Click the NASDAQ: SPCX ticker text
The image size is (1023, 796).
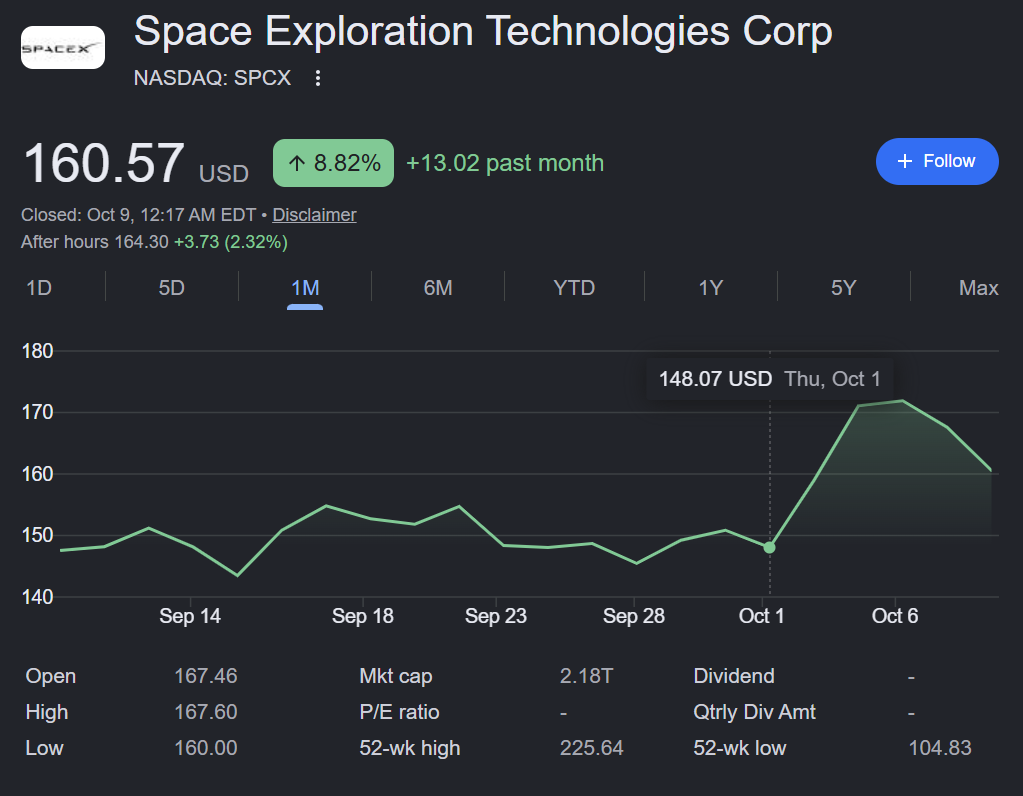point(212,78)
